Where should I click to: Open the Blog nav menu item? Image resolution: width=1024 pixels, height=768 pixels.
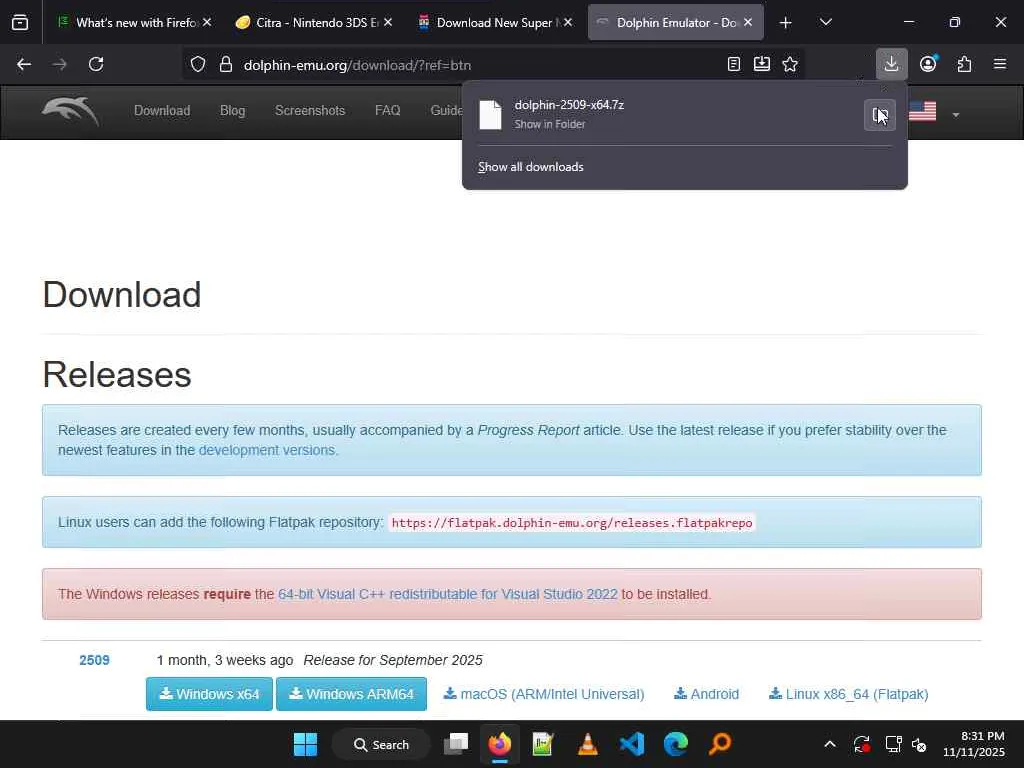(x=232, y=110)
